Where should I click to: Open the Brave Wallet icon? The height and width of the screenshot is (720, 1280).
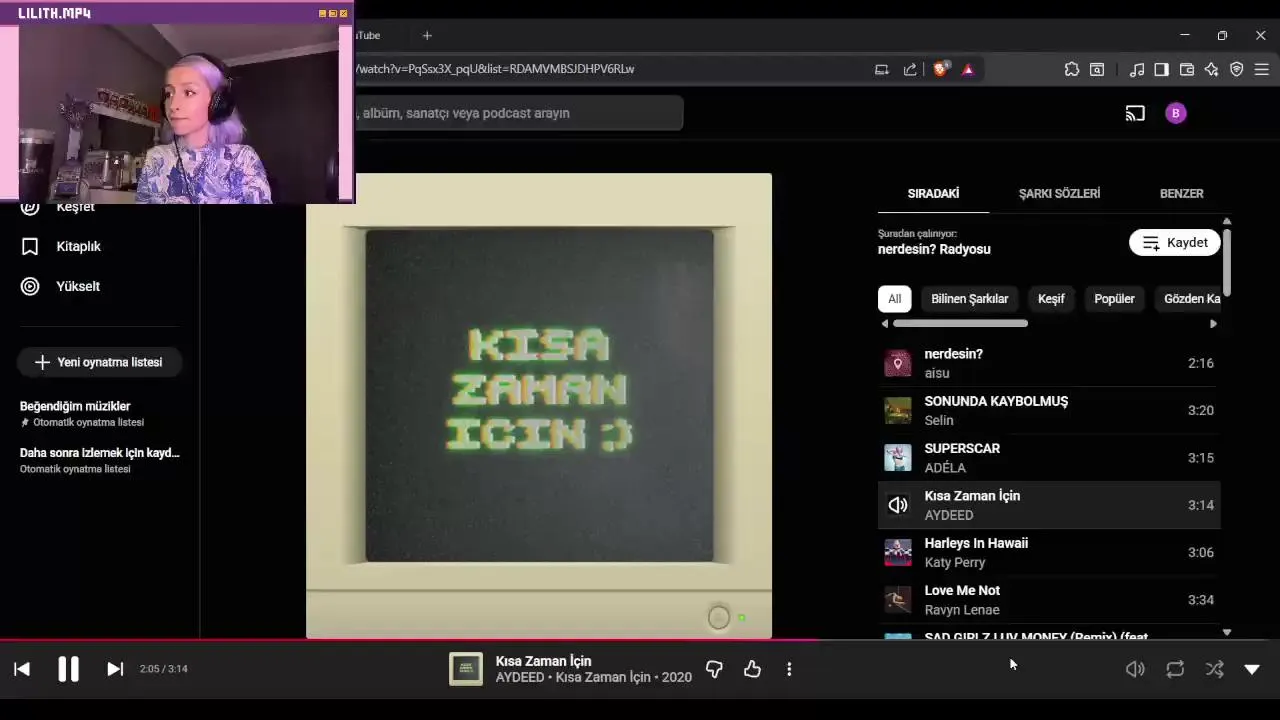tap(1187, 69)
